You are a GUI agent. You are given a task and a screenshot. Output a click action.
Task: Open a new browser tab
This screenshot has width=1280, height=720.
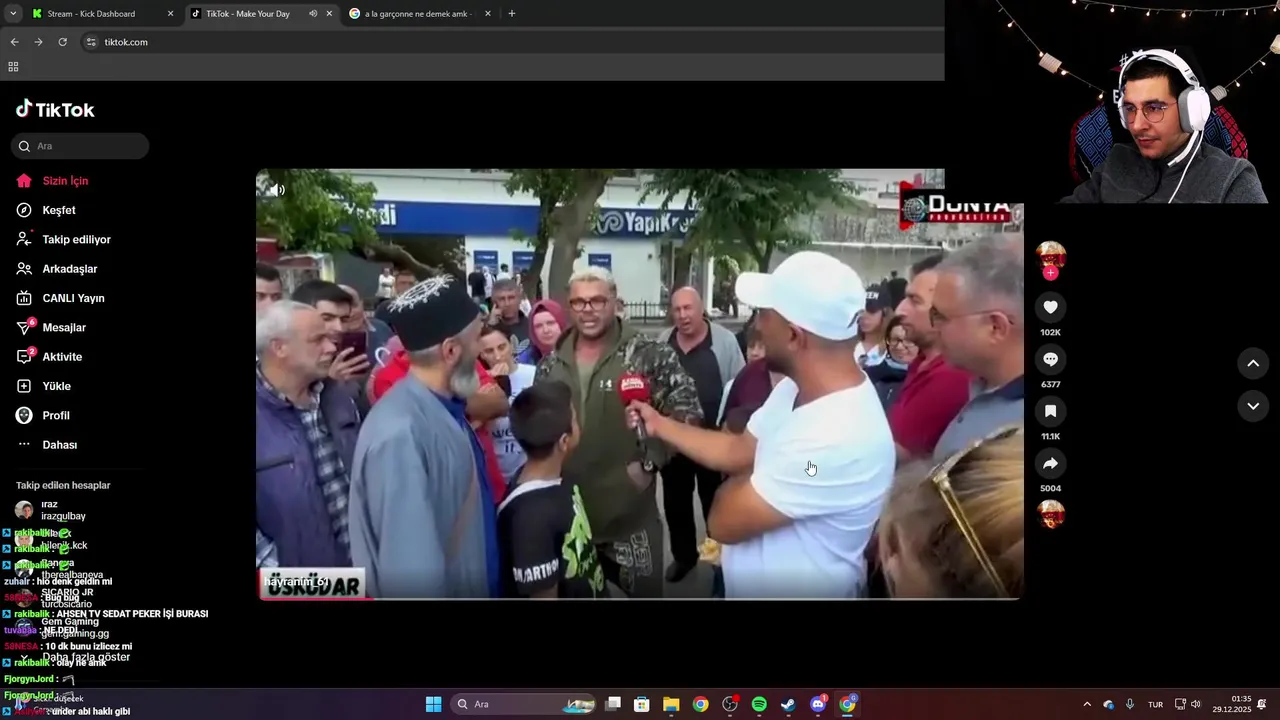[512, 14]
